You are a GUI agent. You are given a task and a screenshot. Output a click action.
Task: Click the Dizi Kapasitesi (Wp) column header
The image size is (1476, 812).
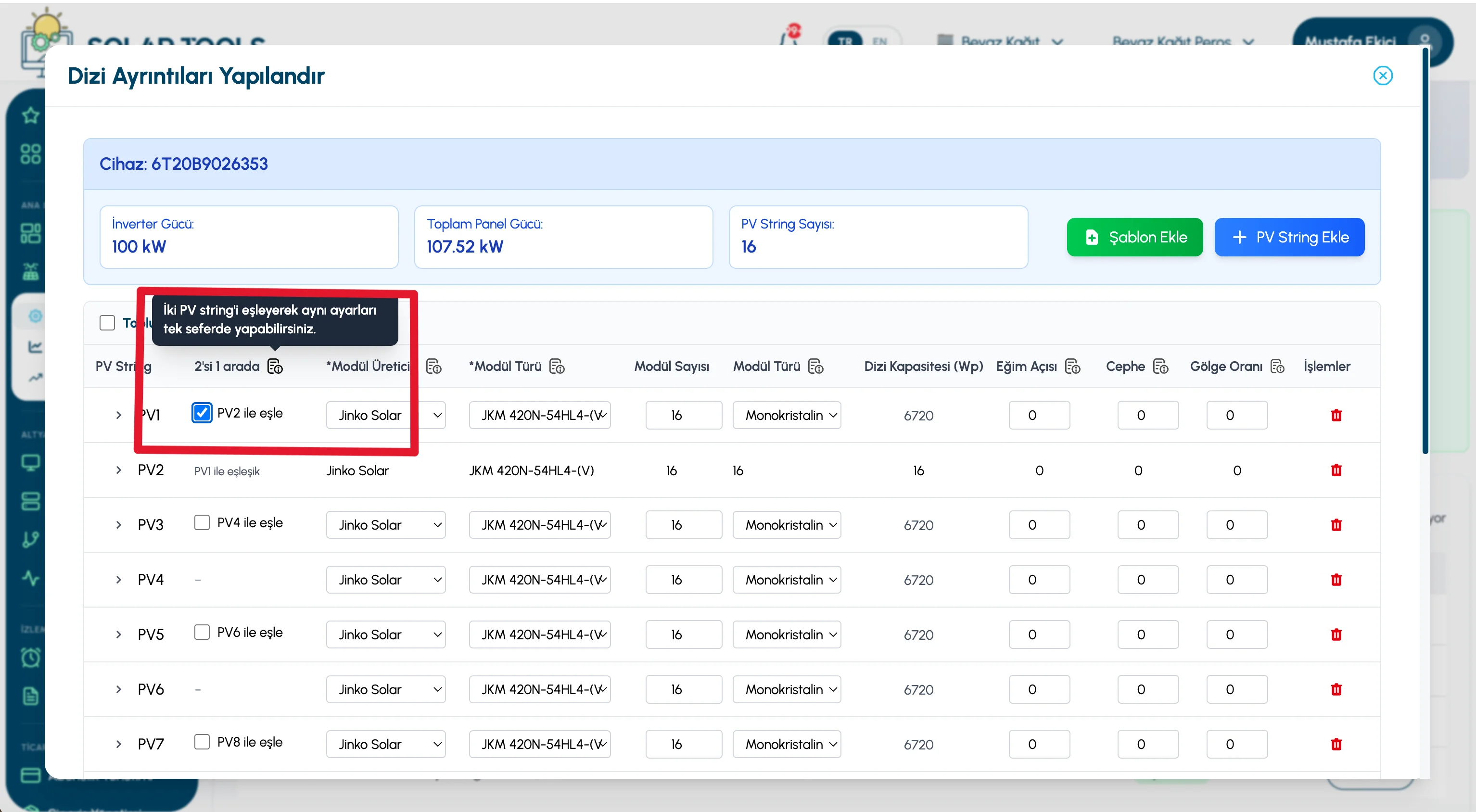click(923, 366)
